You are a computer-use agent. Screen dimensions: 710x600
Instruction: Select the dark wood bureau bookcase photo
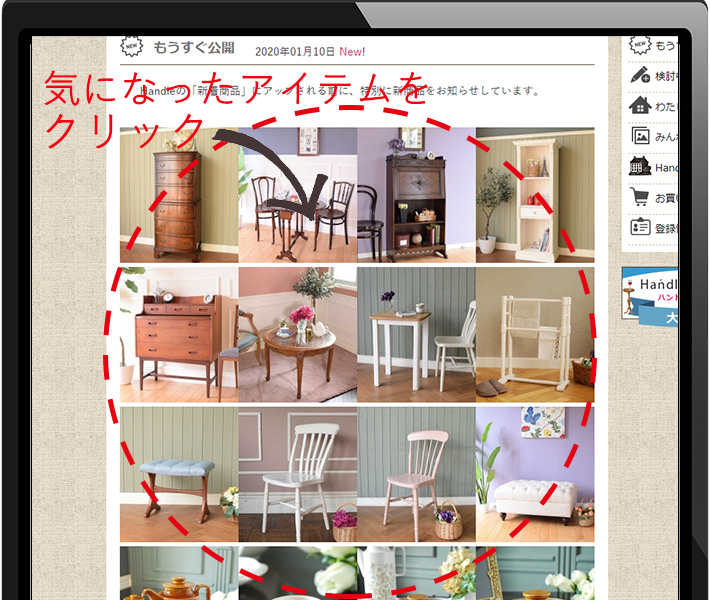tap(416, 195)
